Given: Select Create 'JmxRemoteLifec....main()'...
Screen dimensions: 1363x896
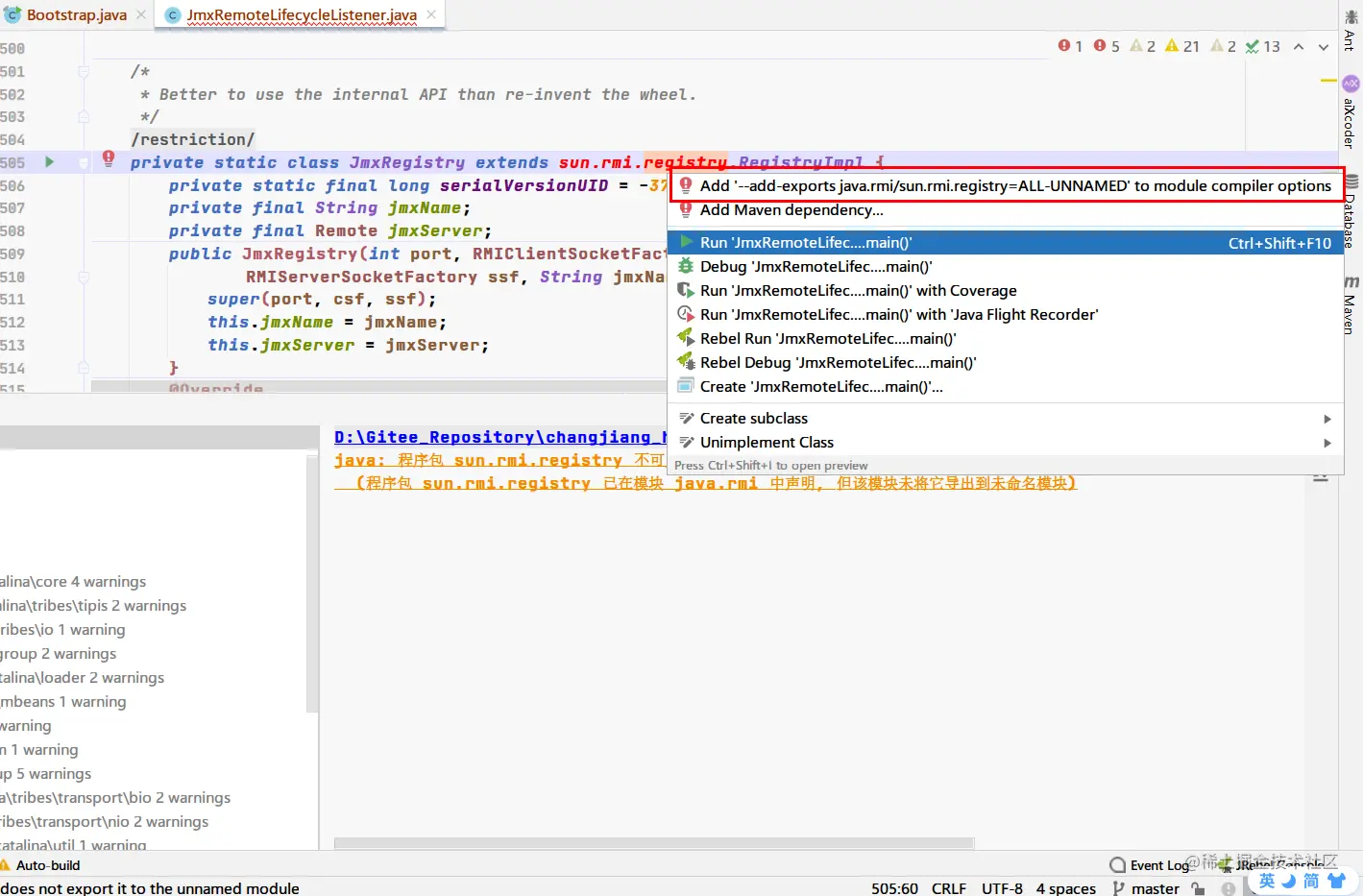Looking at the screenshot, I should [x=1005, y=387].
